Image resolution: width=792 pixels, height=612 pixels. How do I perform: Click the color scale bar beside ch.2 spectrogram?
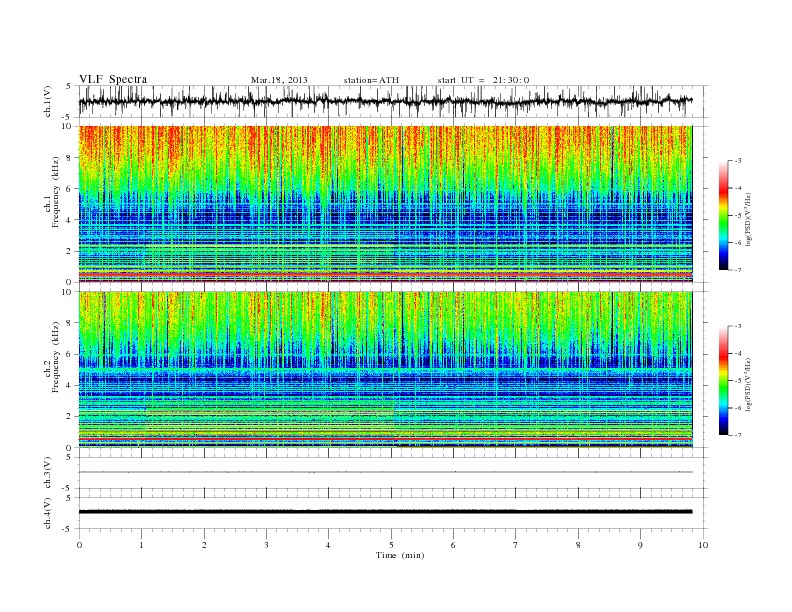pyautogui.click(x=724, y=380)
